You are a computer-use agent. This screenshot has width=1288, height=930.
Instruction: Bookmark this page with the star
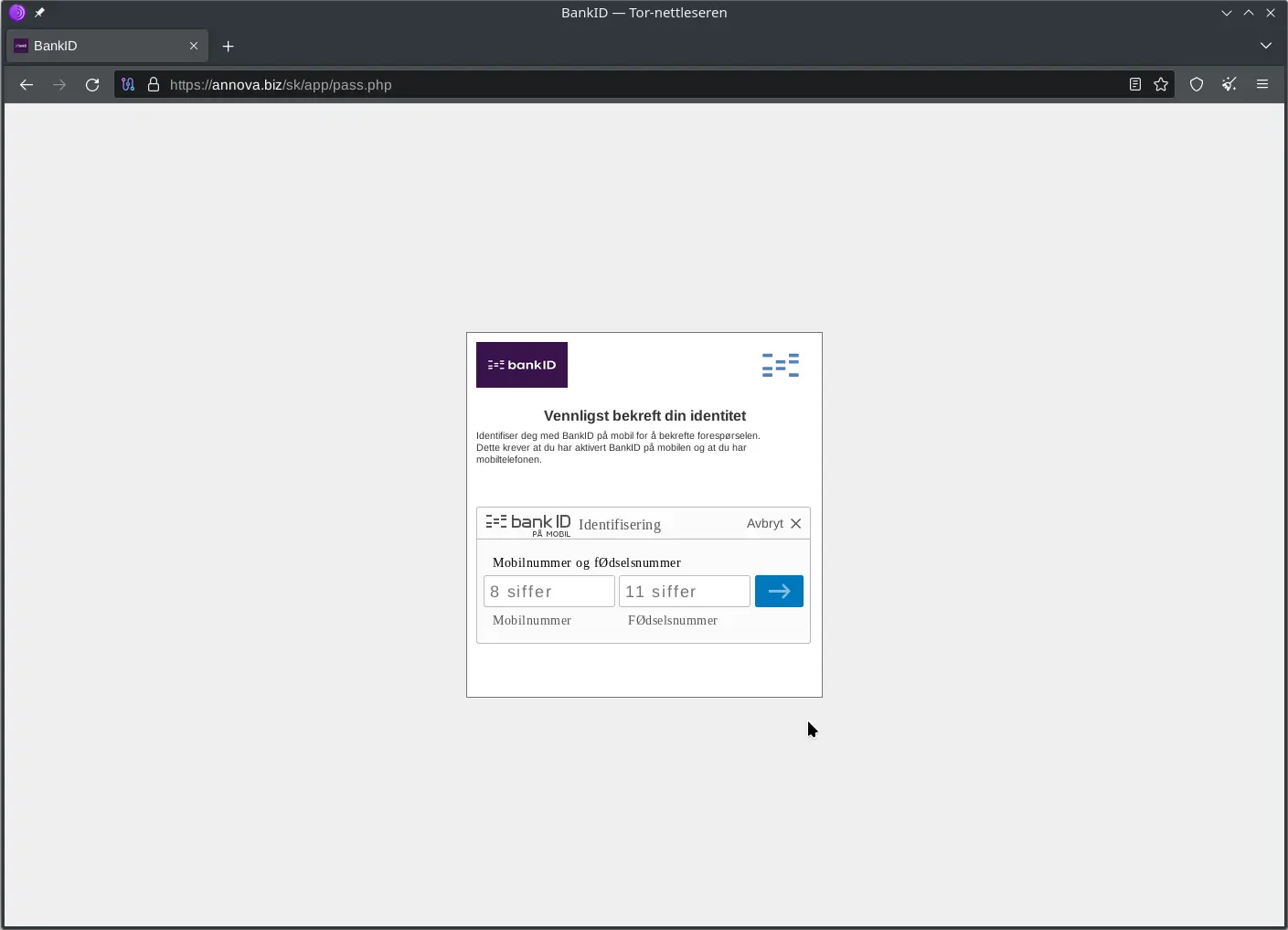(x=1161, y=85)
